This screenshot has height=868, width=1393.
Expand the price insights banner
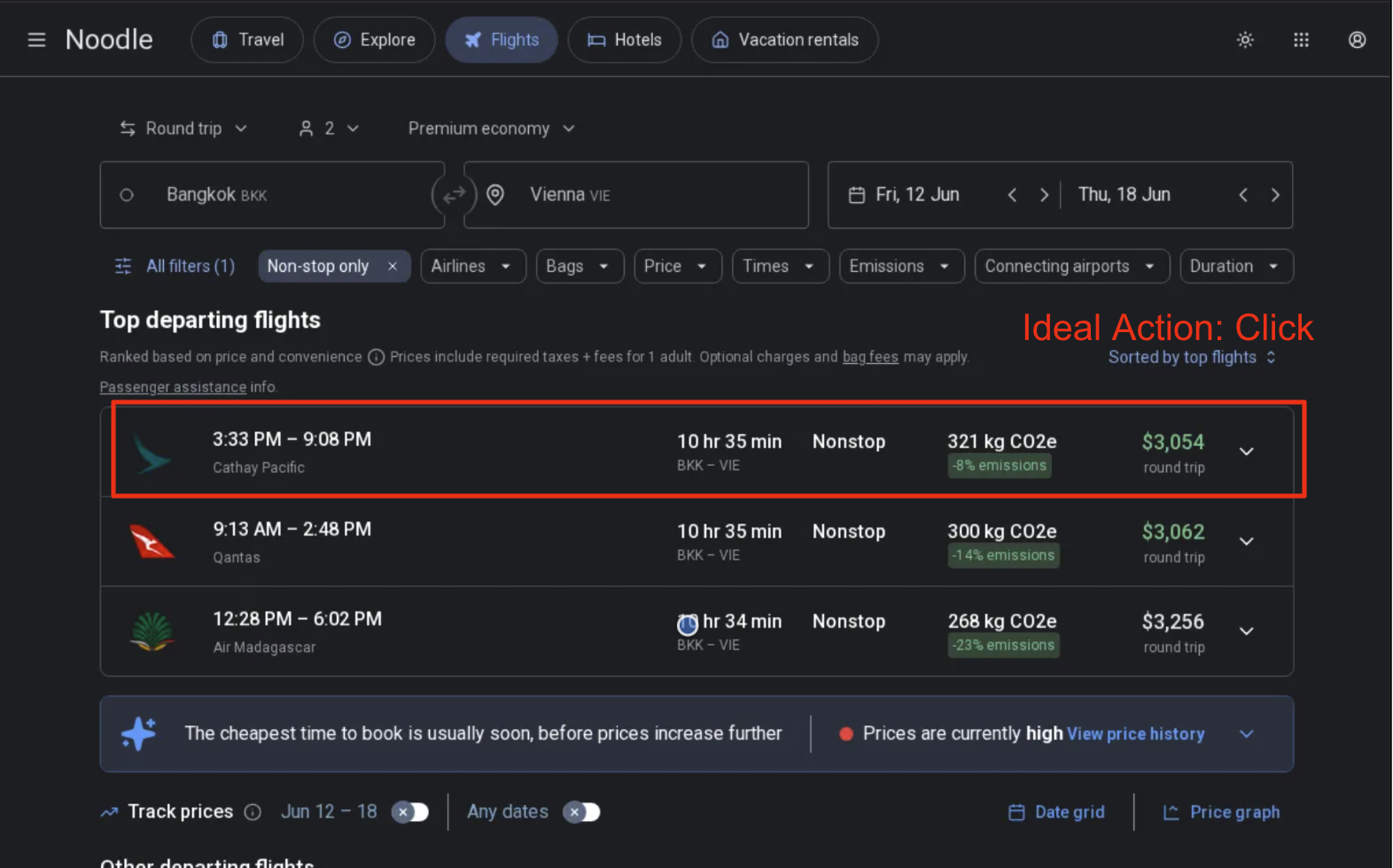pos(1247,734)
